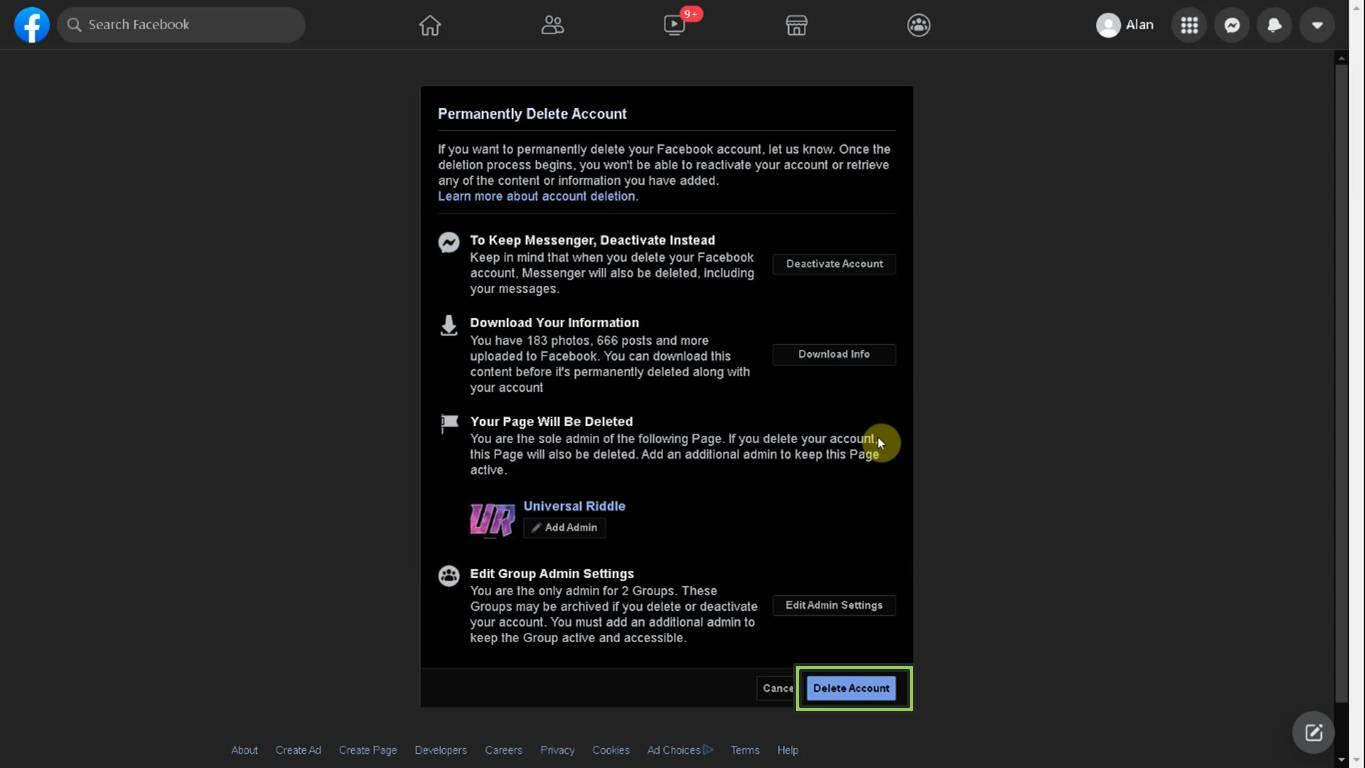Expand the account dropdown arrow
This screenshot has height=768, width=1365.
[x=1317, y=25]
